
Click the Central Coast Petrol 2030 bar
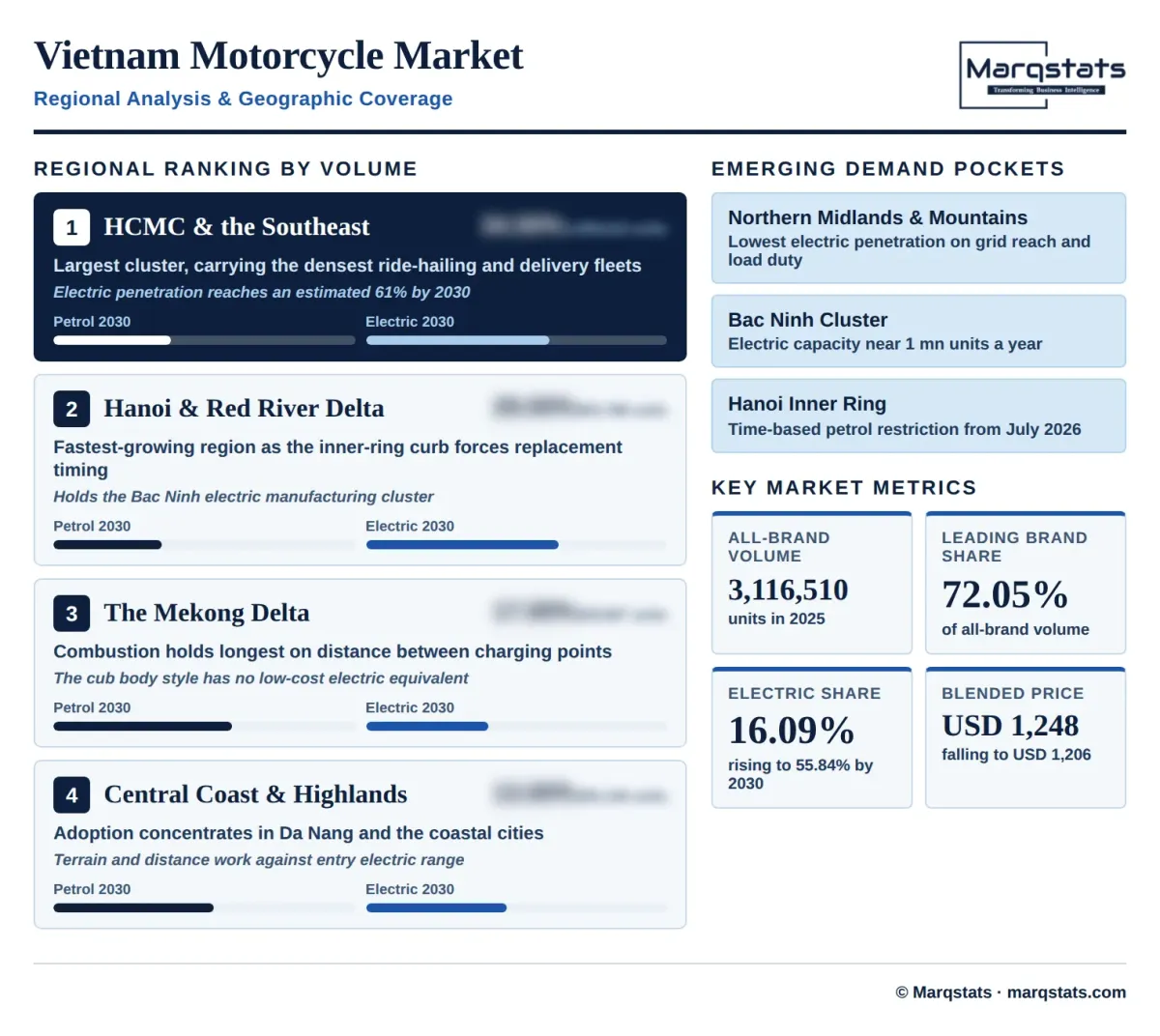click(x=204, y=908)
